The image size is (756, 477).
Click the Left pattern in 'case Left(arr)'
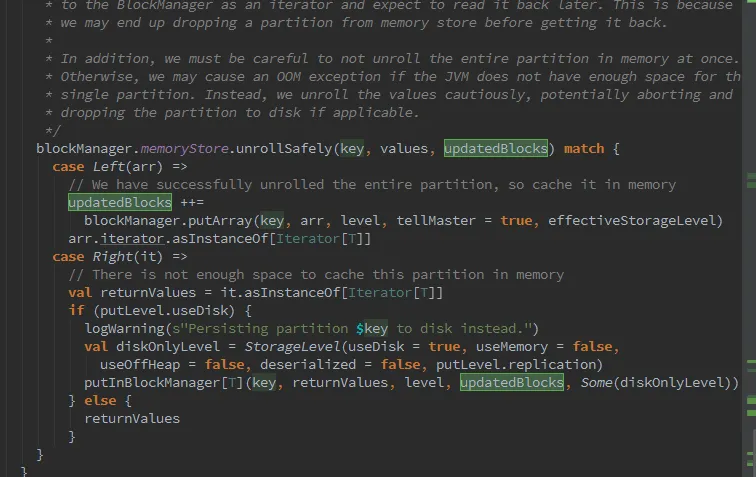[108, 166]
